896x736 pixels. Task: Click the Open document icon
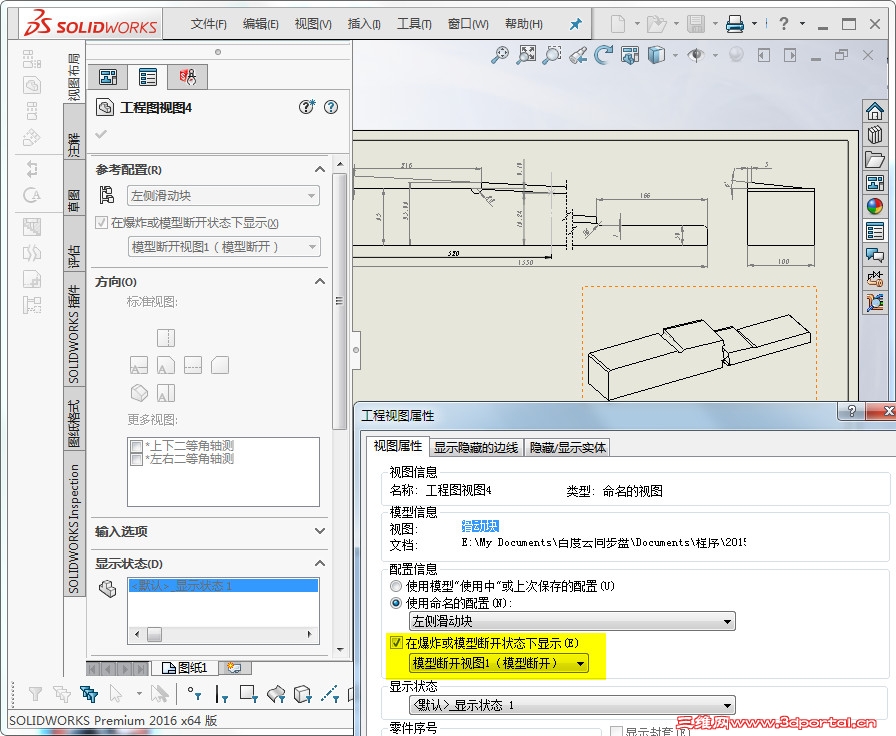tap(656, 23)
